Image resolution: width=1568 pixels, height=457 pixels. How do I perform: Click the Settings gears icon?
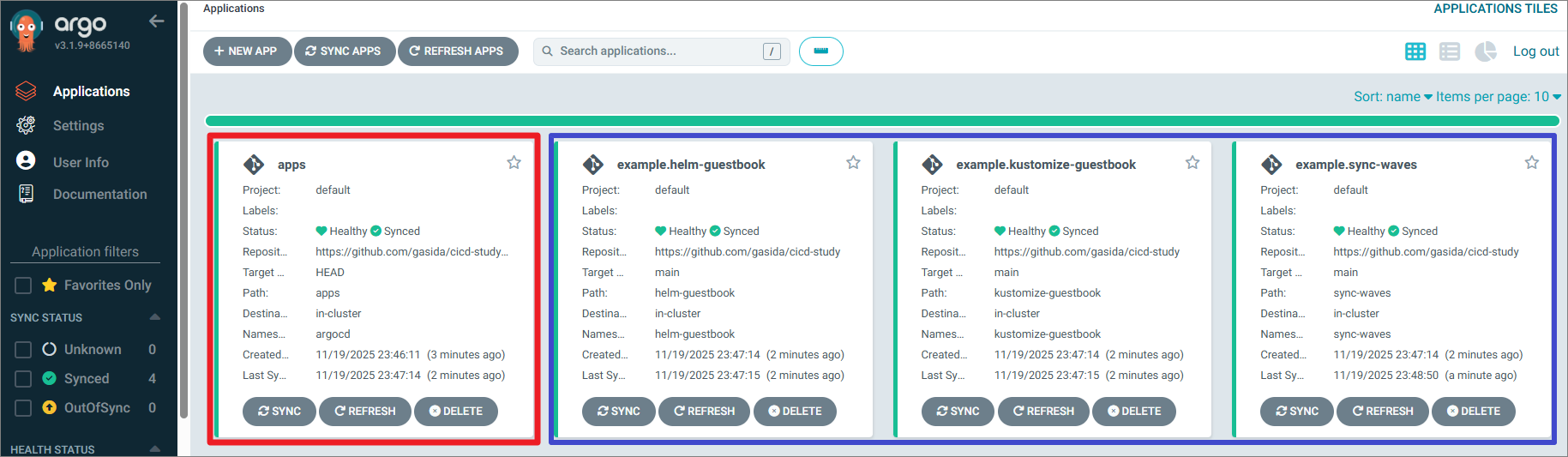(26, 125)
